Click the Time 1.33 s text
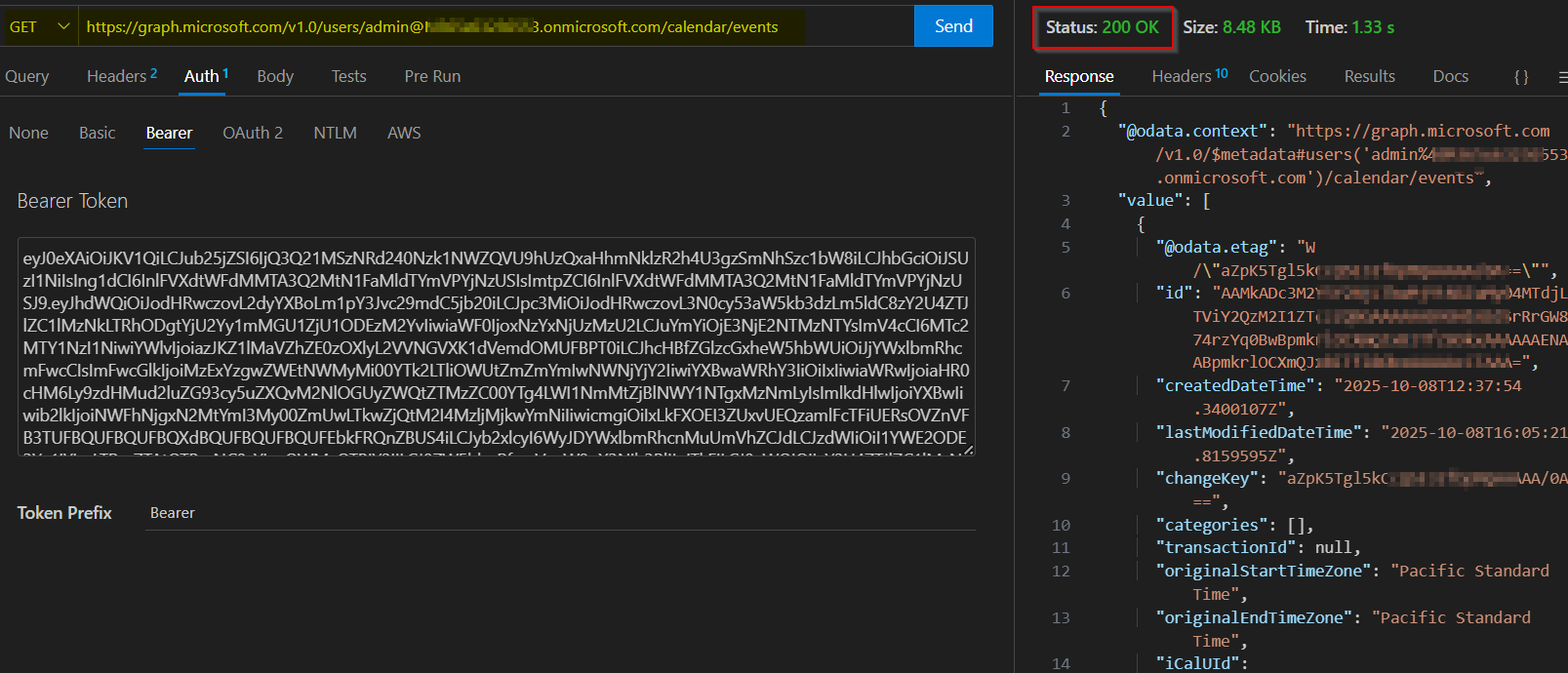This screenshot has height=673, width=1568. (1349, 27)
